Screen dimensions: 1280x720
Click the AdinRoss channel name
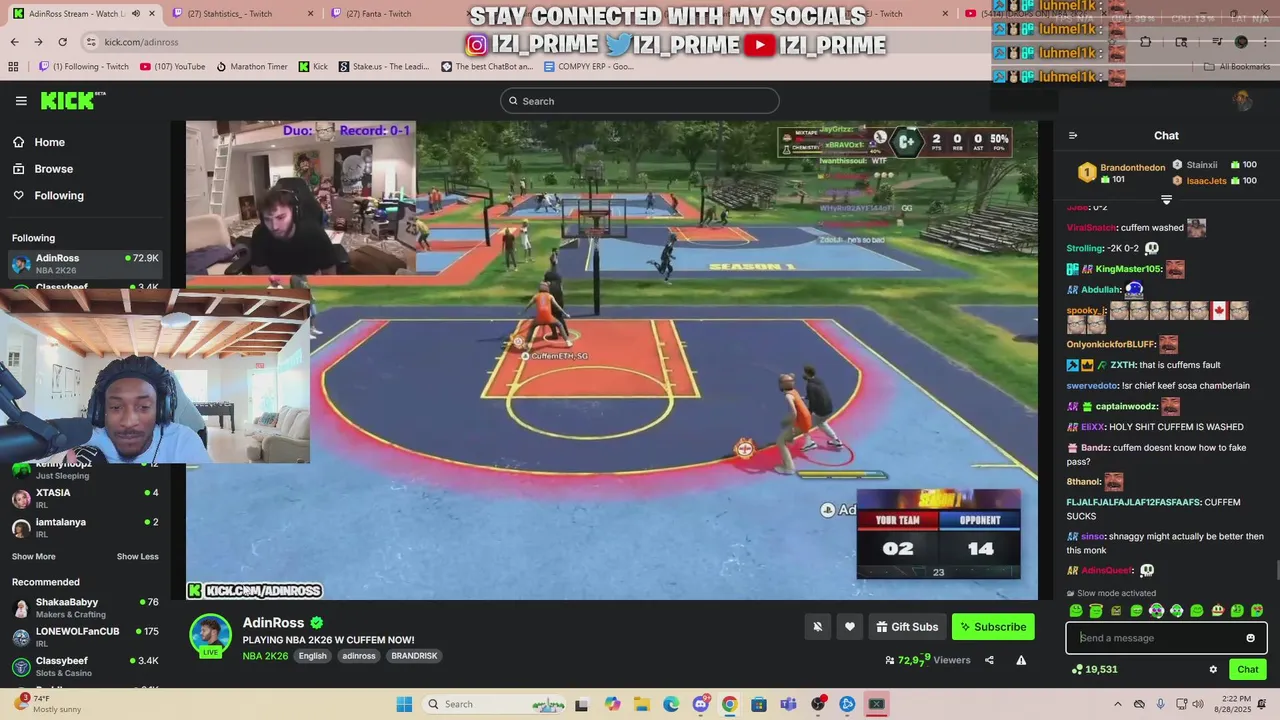(x=273, y=623)
